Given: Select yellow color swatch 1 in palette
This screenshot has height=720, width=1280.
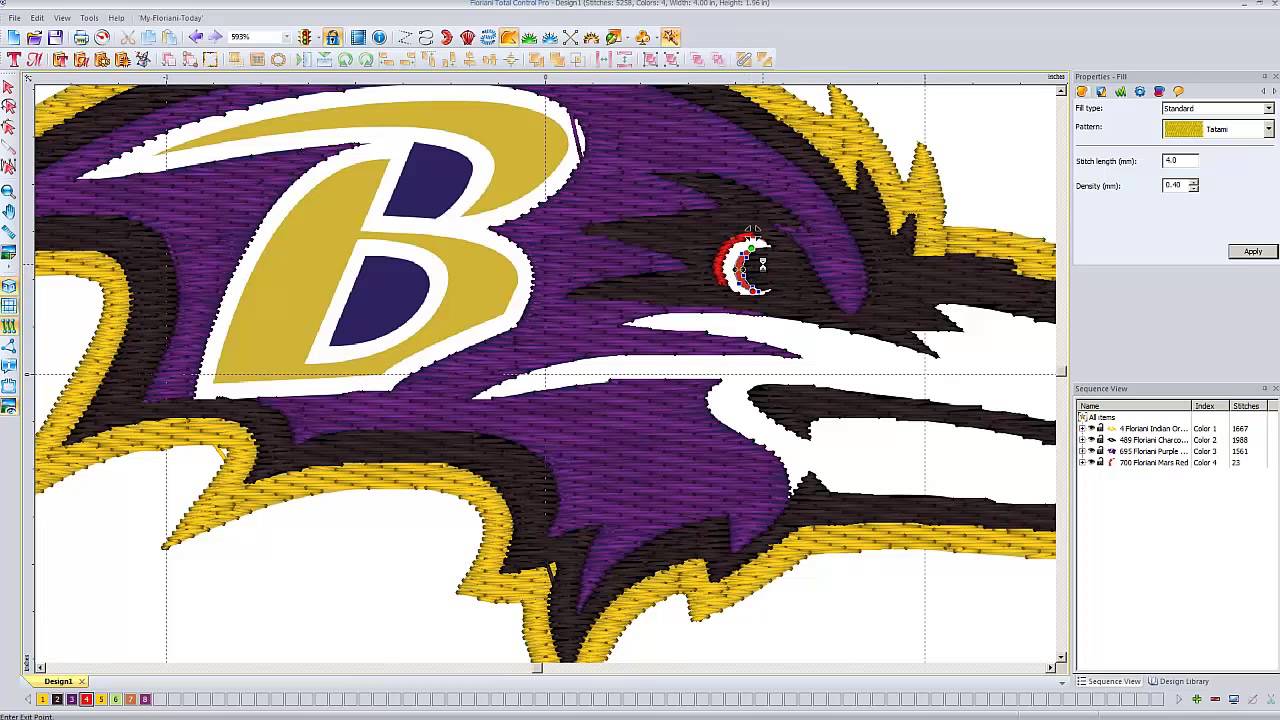Looking at the screenshot, I should (43, 699).
